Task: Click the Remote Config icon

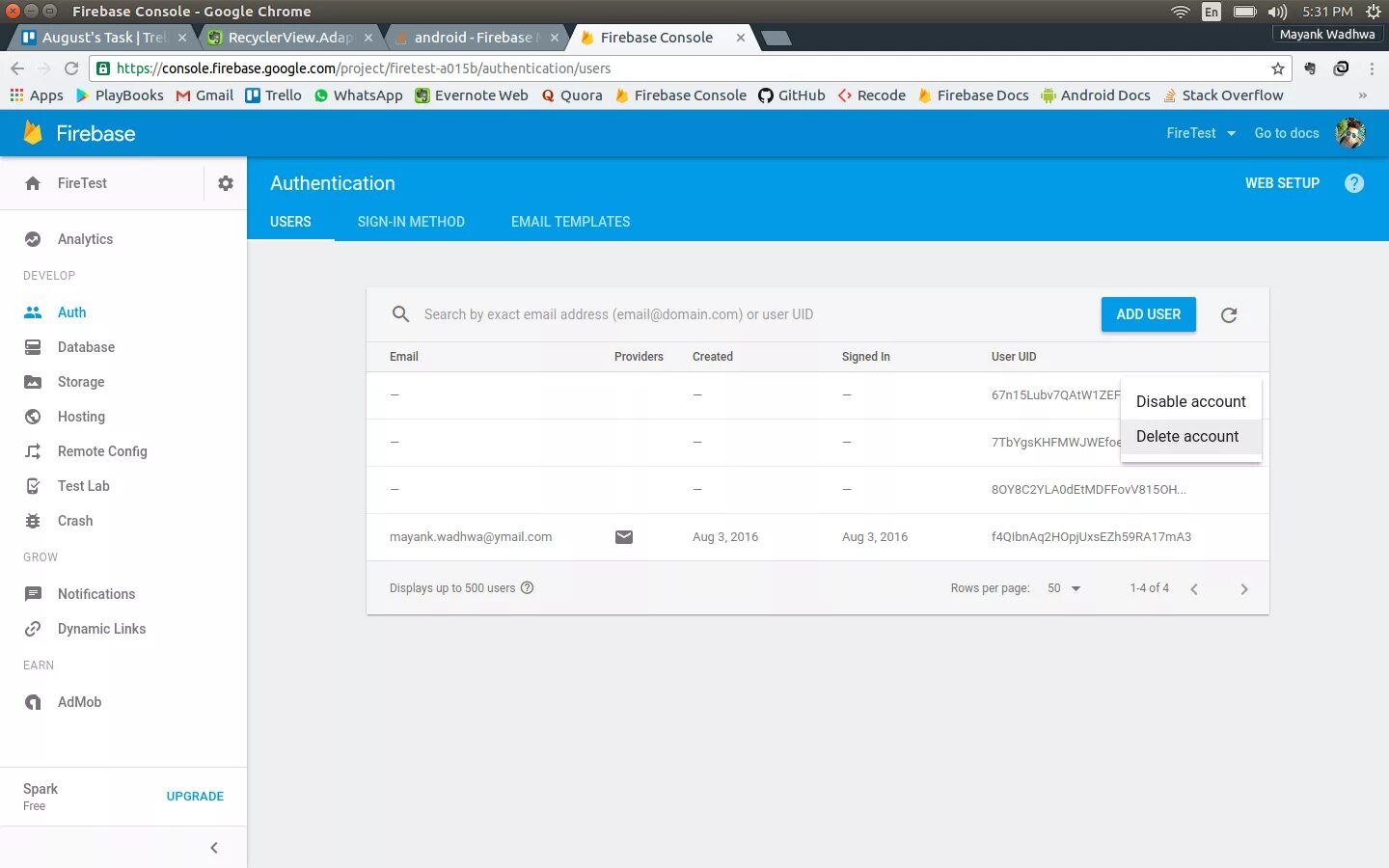Action: pos(33,451)
